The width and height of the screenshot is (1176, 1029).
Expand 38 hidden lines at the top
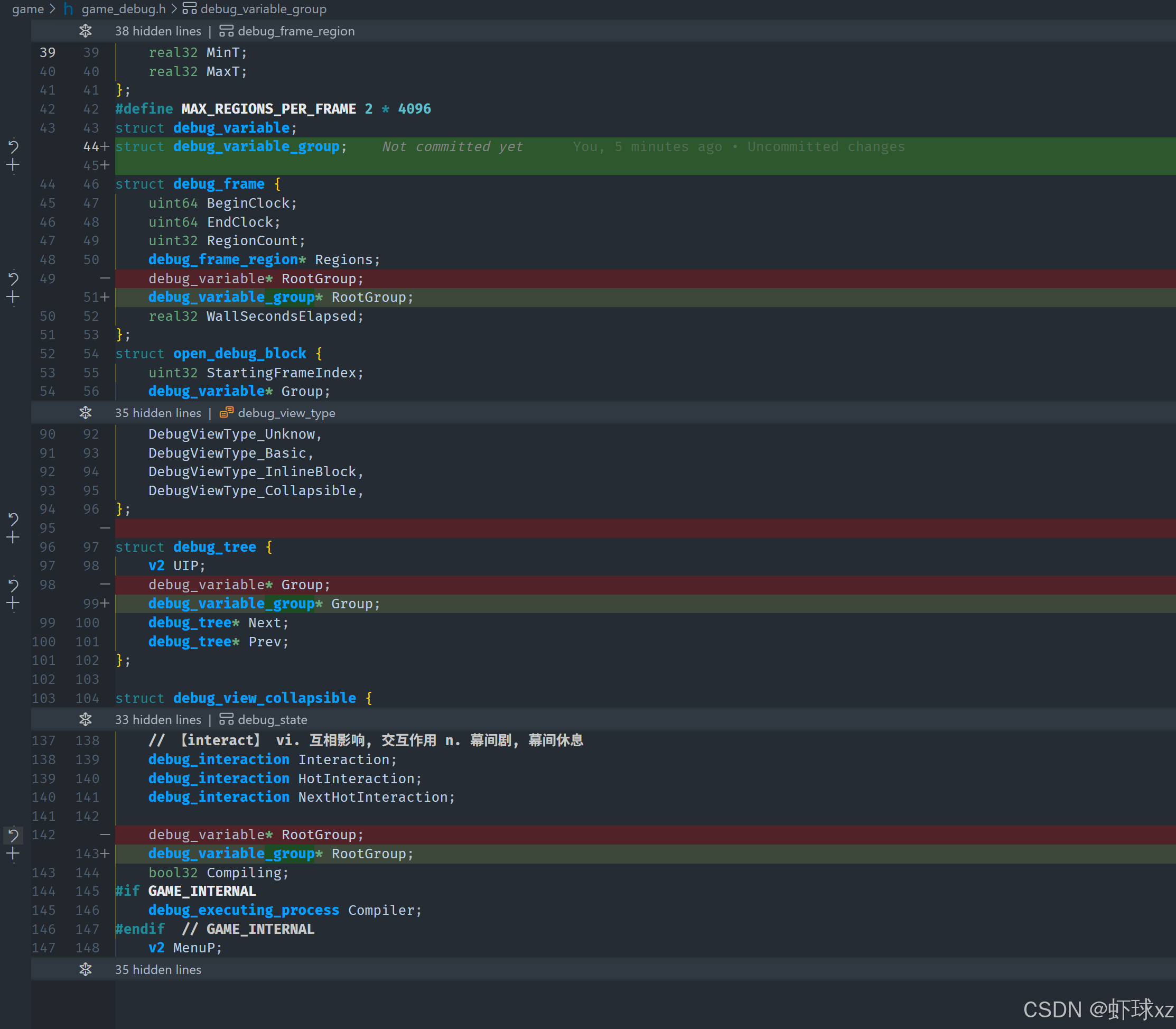[85, 31]
